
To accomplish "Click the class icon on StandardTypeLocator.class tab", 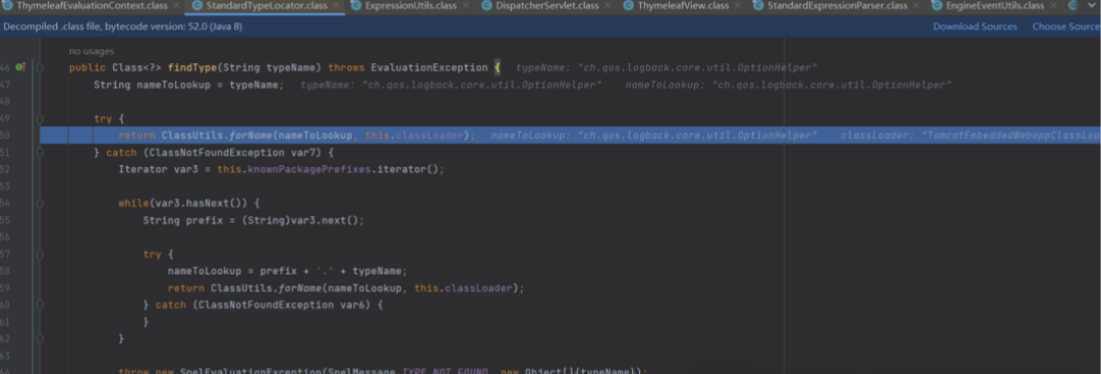I will [x=196, y=6].
